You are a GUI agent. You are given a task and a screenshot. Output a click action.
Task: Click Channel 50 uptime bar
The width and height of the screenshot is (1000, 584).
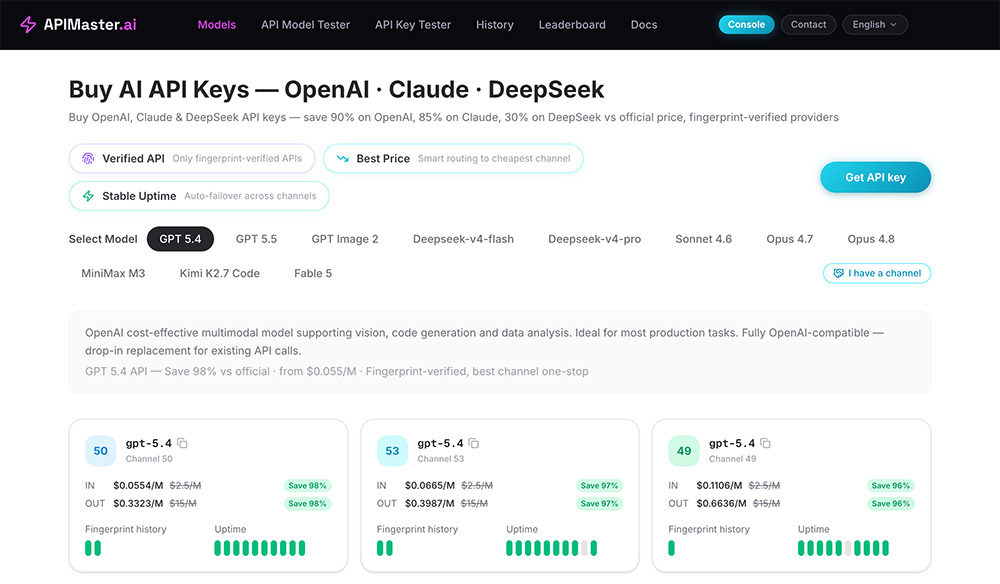(260, 548)
